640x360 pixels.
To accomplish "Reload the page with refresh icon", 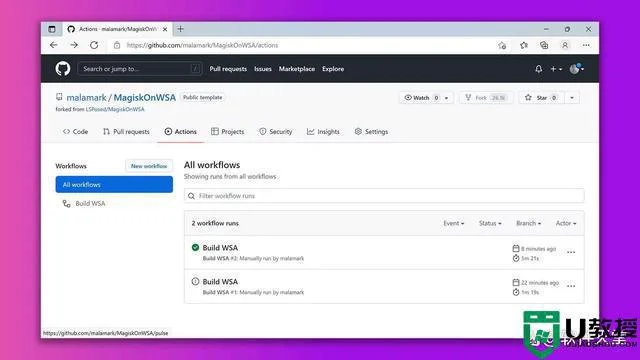I will coord(94,45).
